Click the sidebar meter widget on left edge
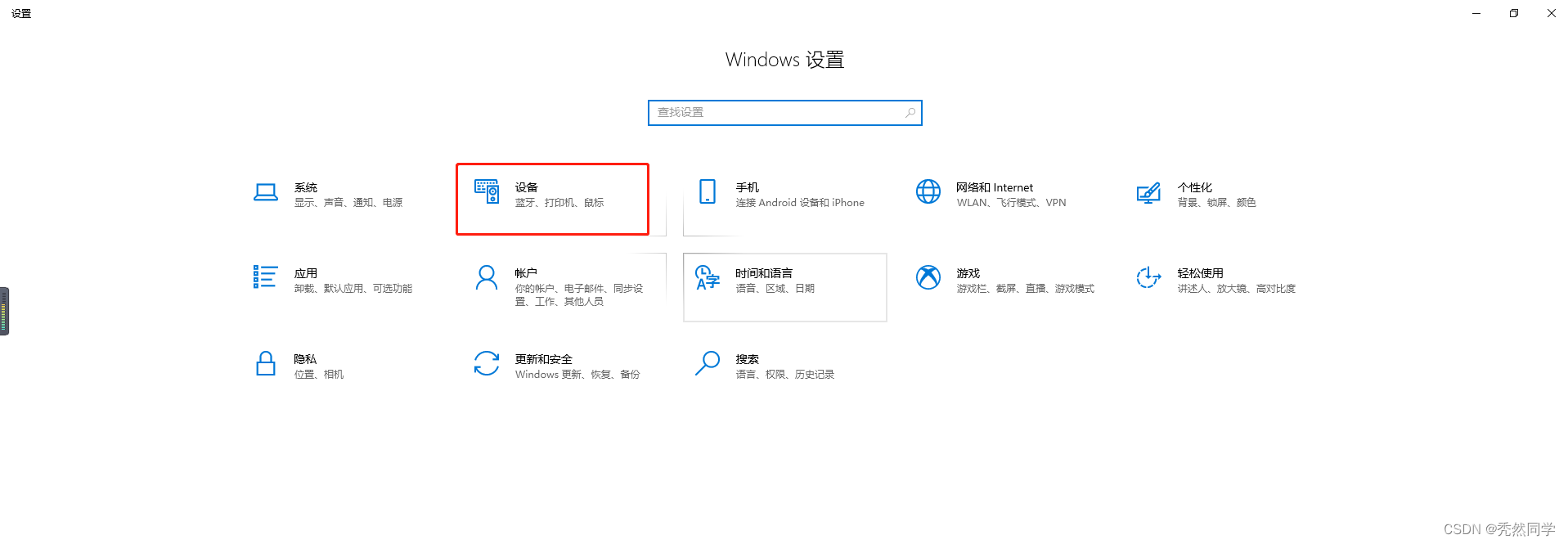 (4, 311)
